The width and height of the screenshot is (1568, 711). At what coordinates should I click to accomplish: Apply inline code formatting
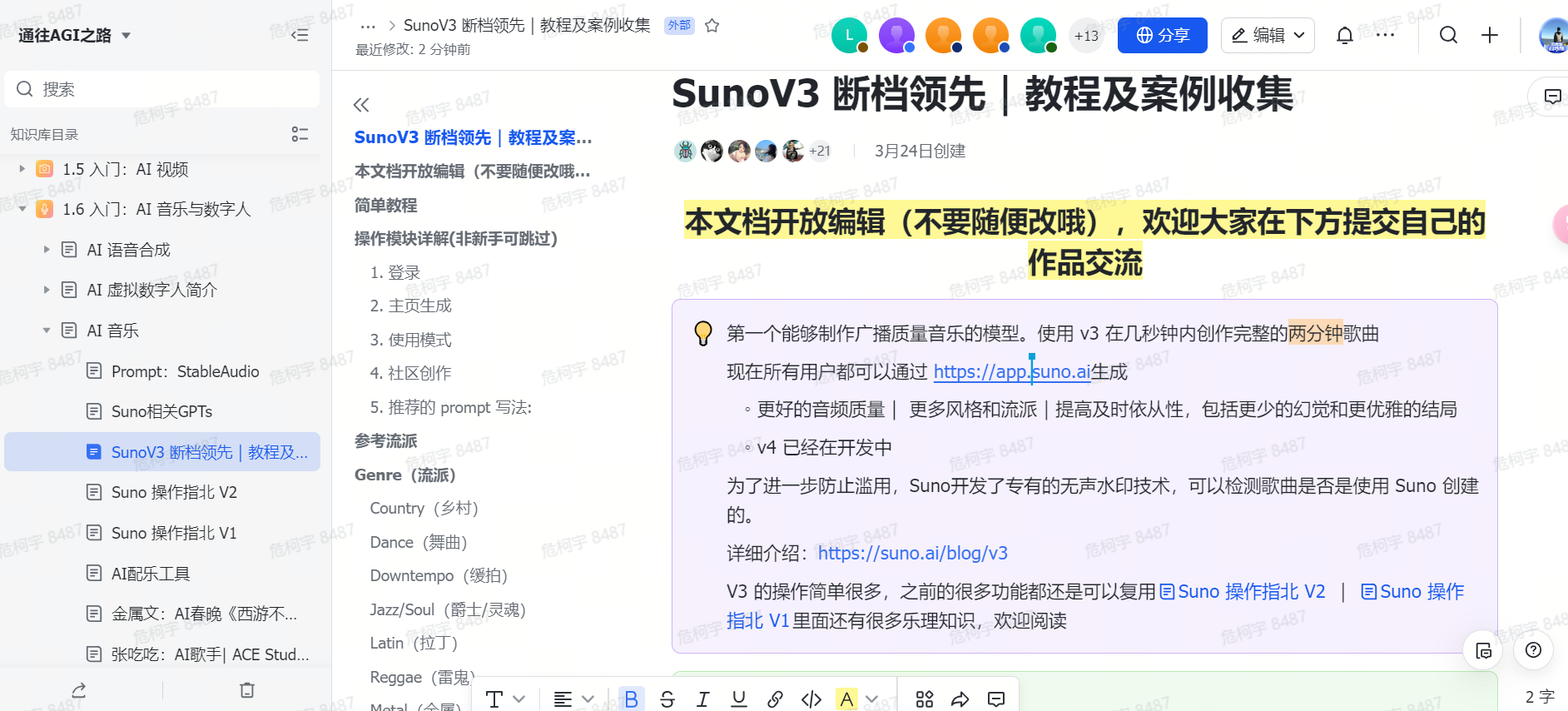coord(811,699)
